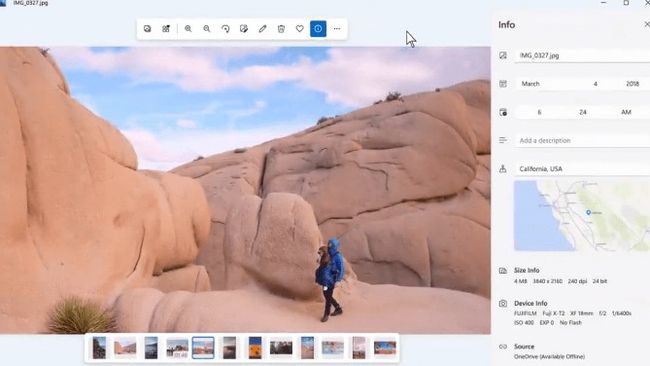Minimize the Photos window
Viewport: 650px width, 366px height.
[604, 3]
